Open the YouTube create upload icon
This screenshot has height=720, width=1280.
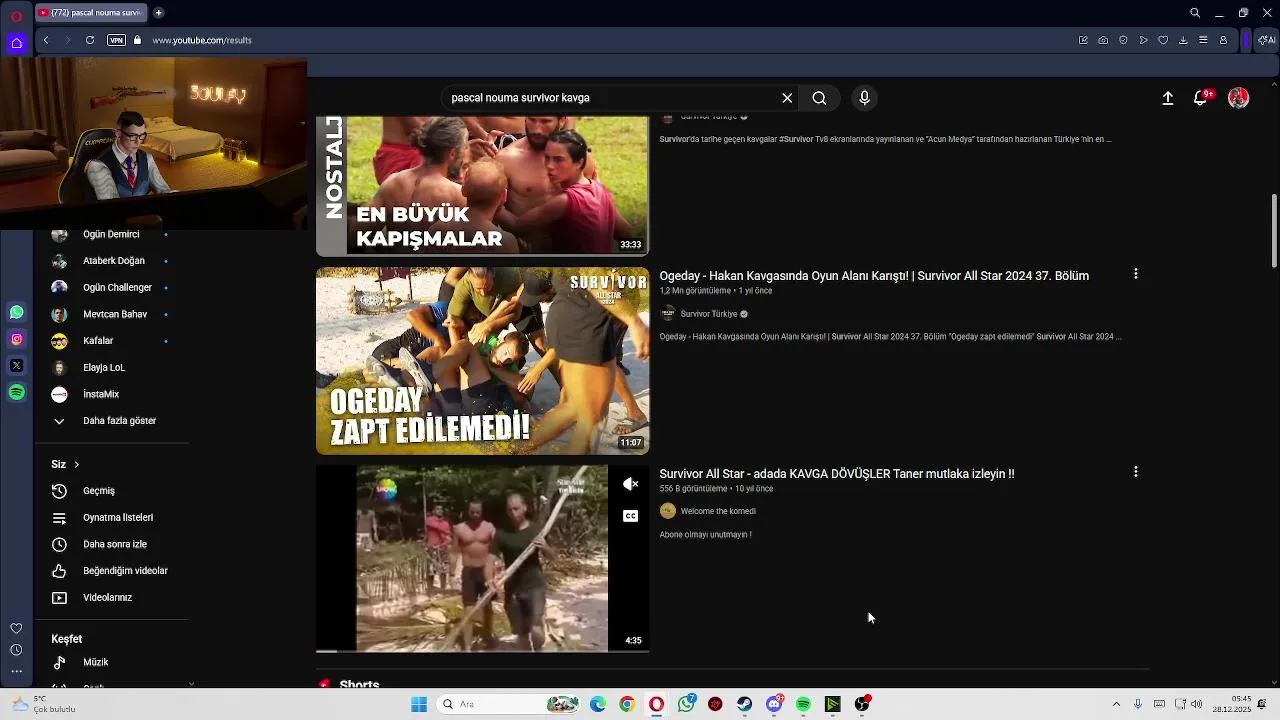1167,98
